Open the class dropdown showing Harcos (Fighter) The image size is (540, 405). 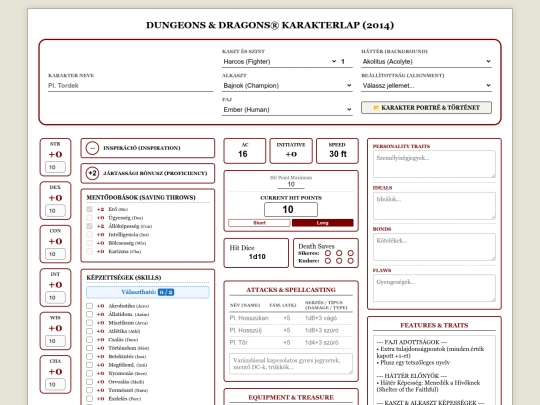(280, 61)
